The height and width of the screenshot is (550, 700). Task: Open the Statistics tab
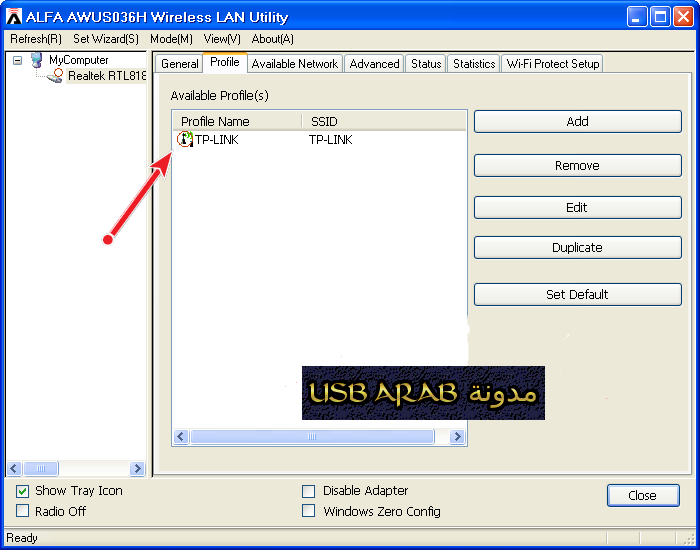point(474,64)
